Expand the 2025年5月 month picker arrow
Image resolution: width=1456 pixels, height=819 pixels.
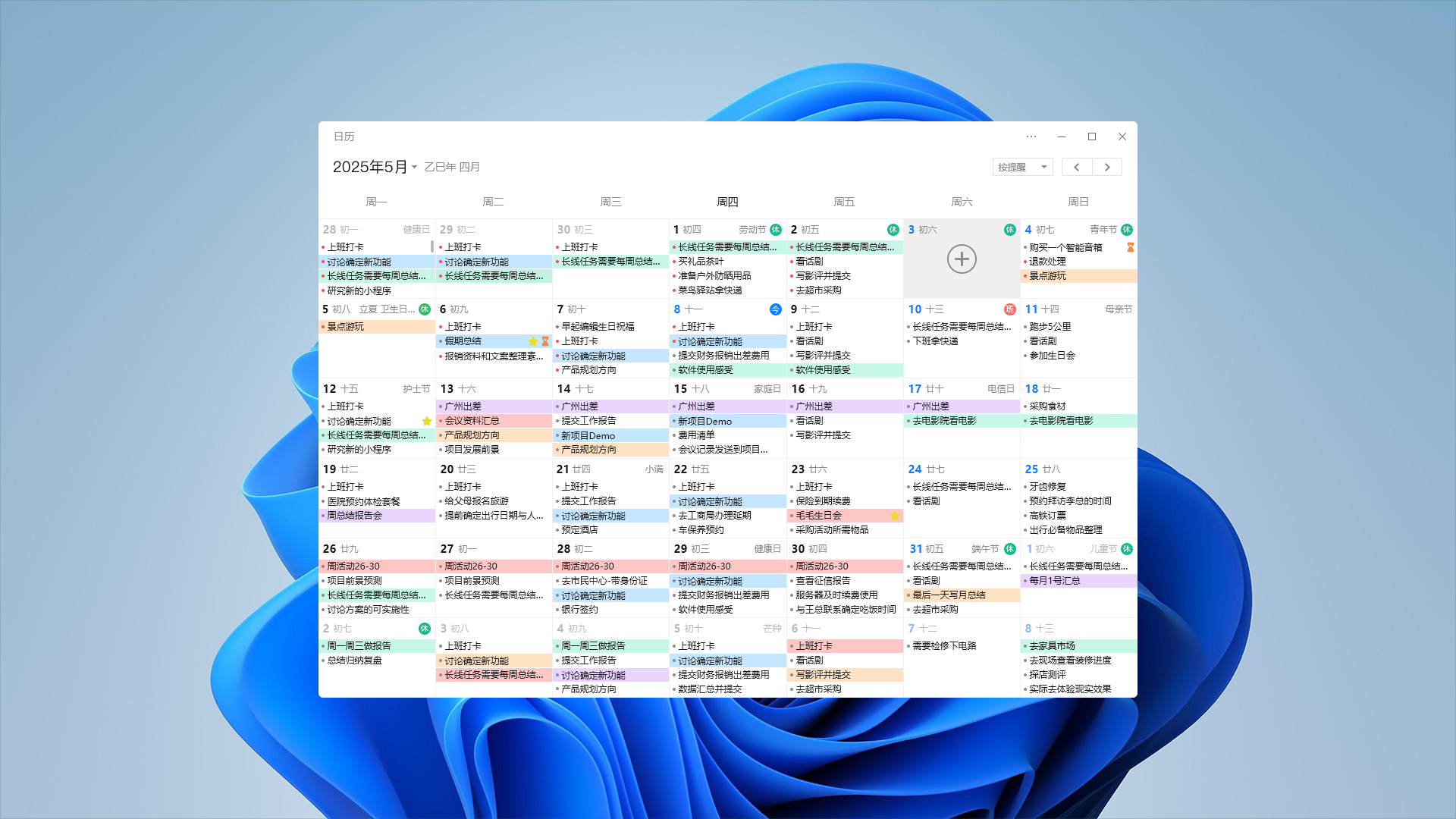415,168
